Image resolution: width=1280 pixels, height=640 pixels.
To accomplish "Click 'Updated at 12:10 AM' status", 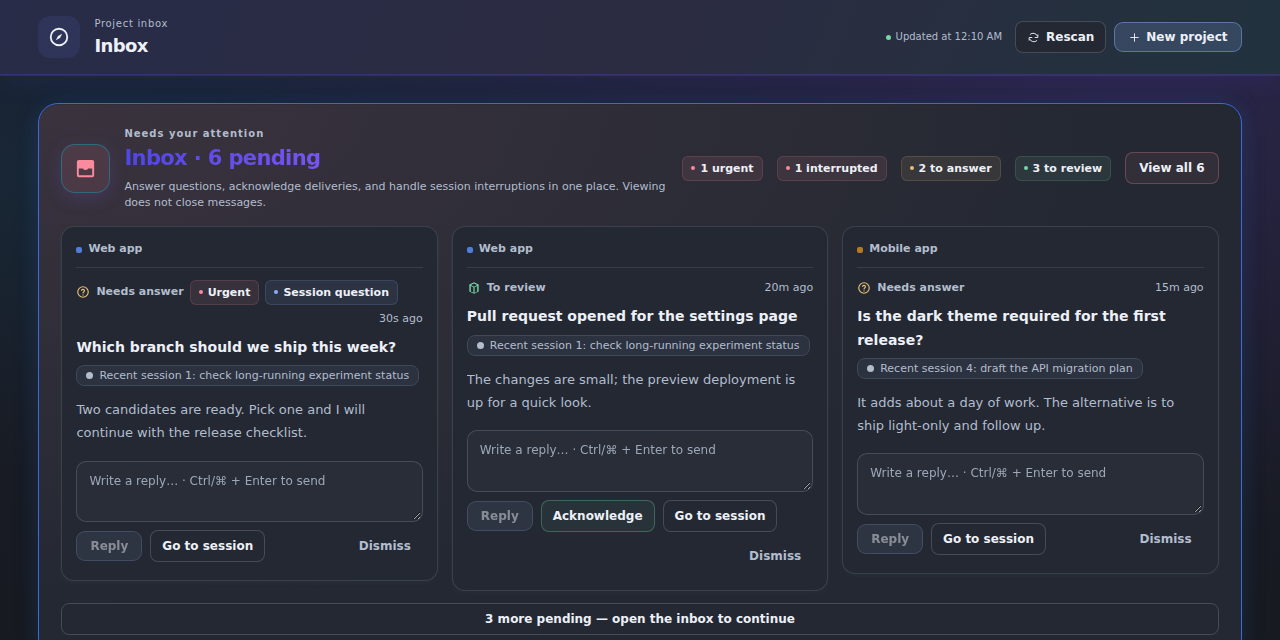I will coord(944,37).
